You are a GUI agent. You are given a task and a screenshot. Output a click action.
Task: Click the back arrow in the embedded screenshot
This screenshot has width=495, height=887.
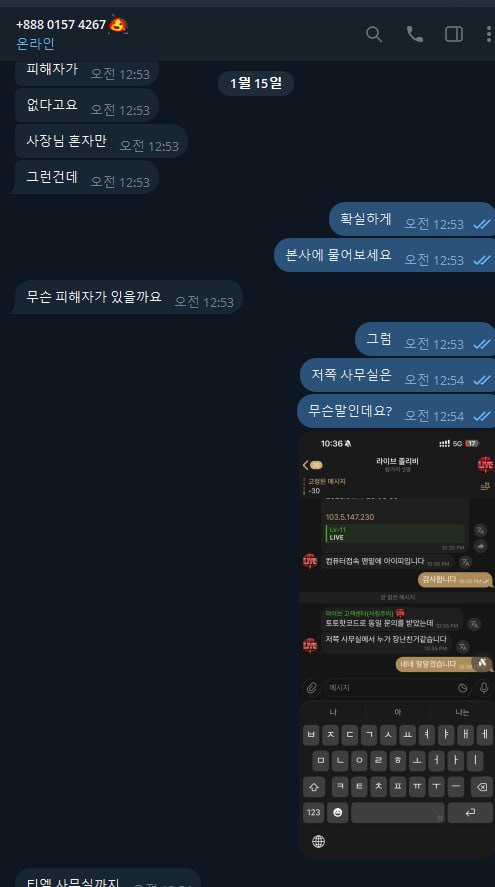pos(306,464)
